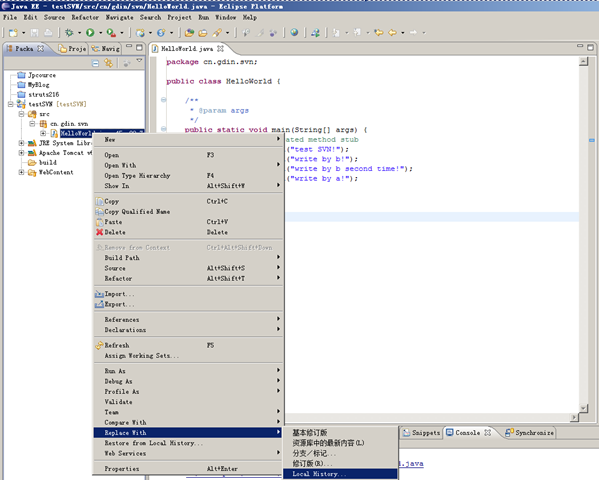
Task: Expand the WebContent folder node
Action: coord(21,172)
